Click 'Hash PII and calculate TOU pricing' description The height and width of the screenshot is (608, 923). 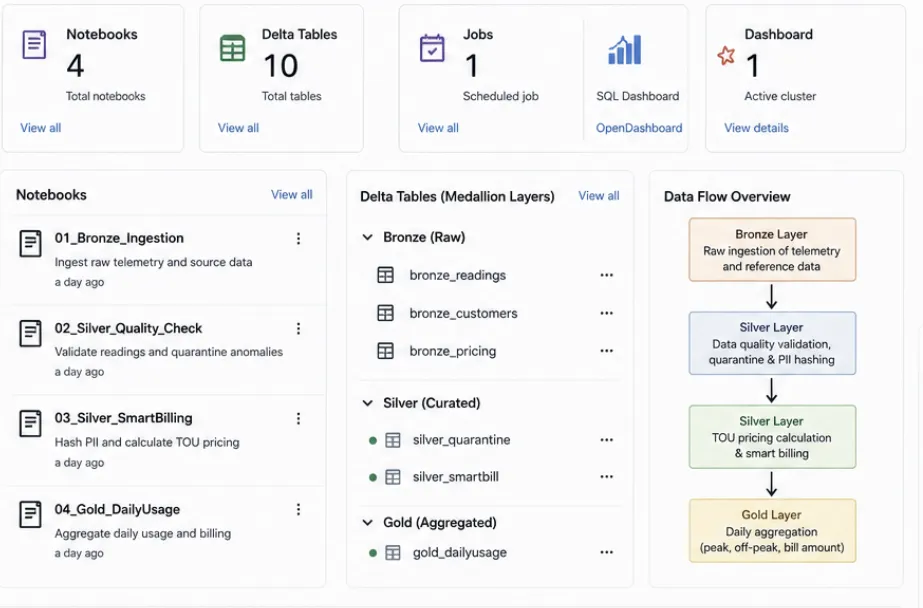147,442
